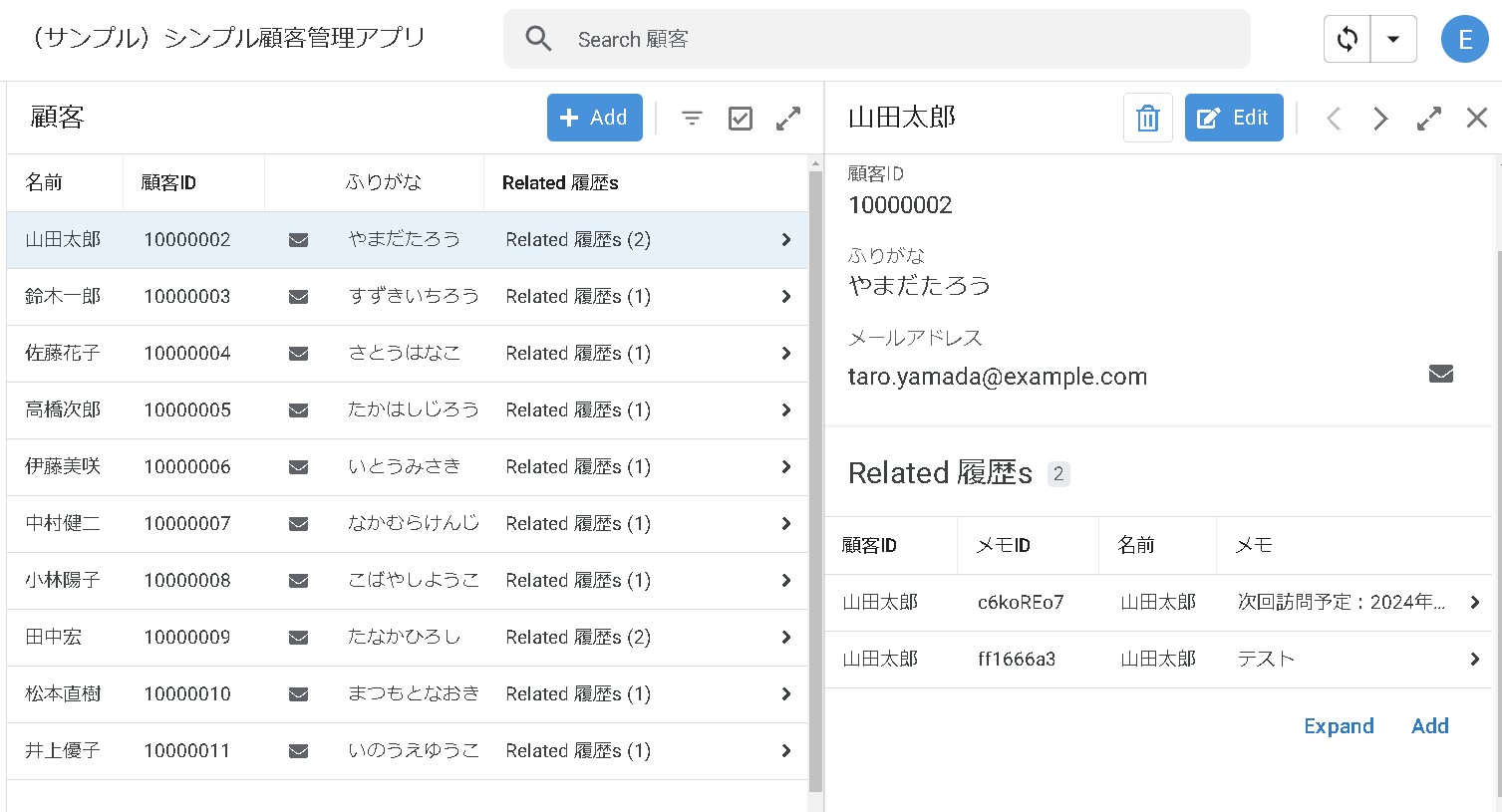Open the 鈴木一郎 record via its row chevron

pyautogui.click(x=786, y=296)
